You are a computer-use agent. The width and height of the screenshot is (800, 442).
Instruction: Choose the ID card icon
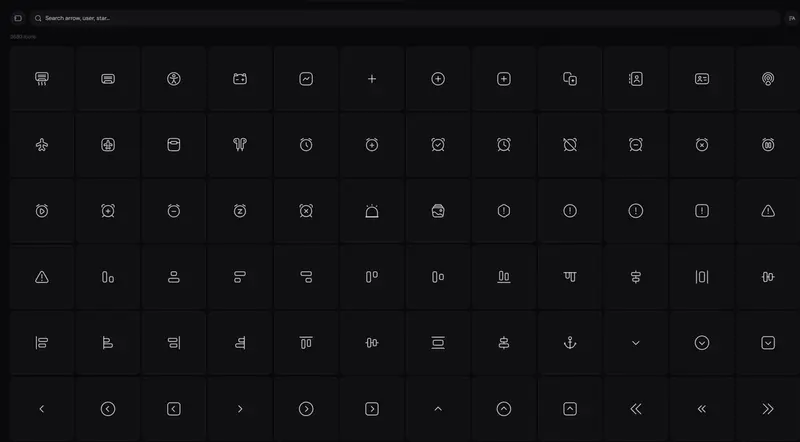(702, 79)
